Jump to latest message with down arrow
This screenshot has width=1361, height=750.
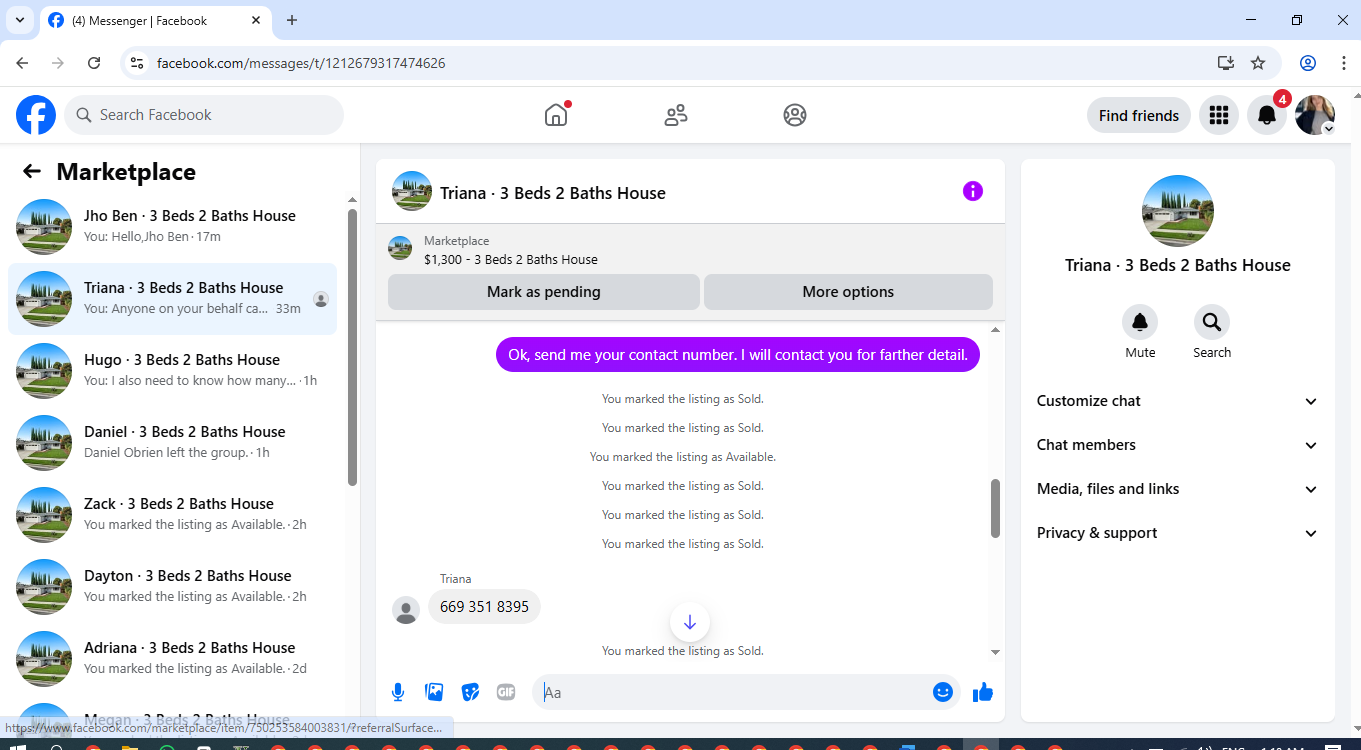(690, 623)
